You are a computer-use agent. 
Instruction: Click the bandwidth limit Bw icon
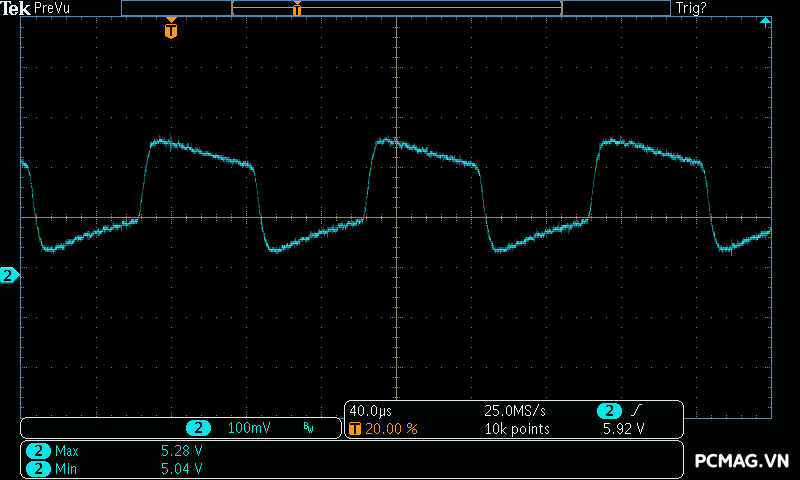[308, 428]
